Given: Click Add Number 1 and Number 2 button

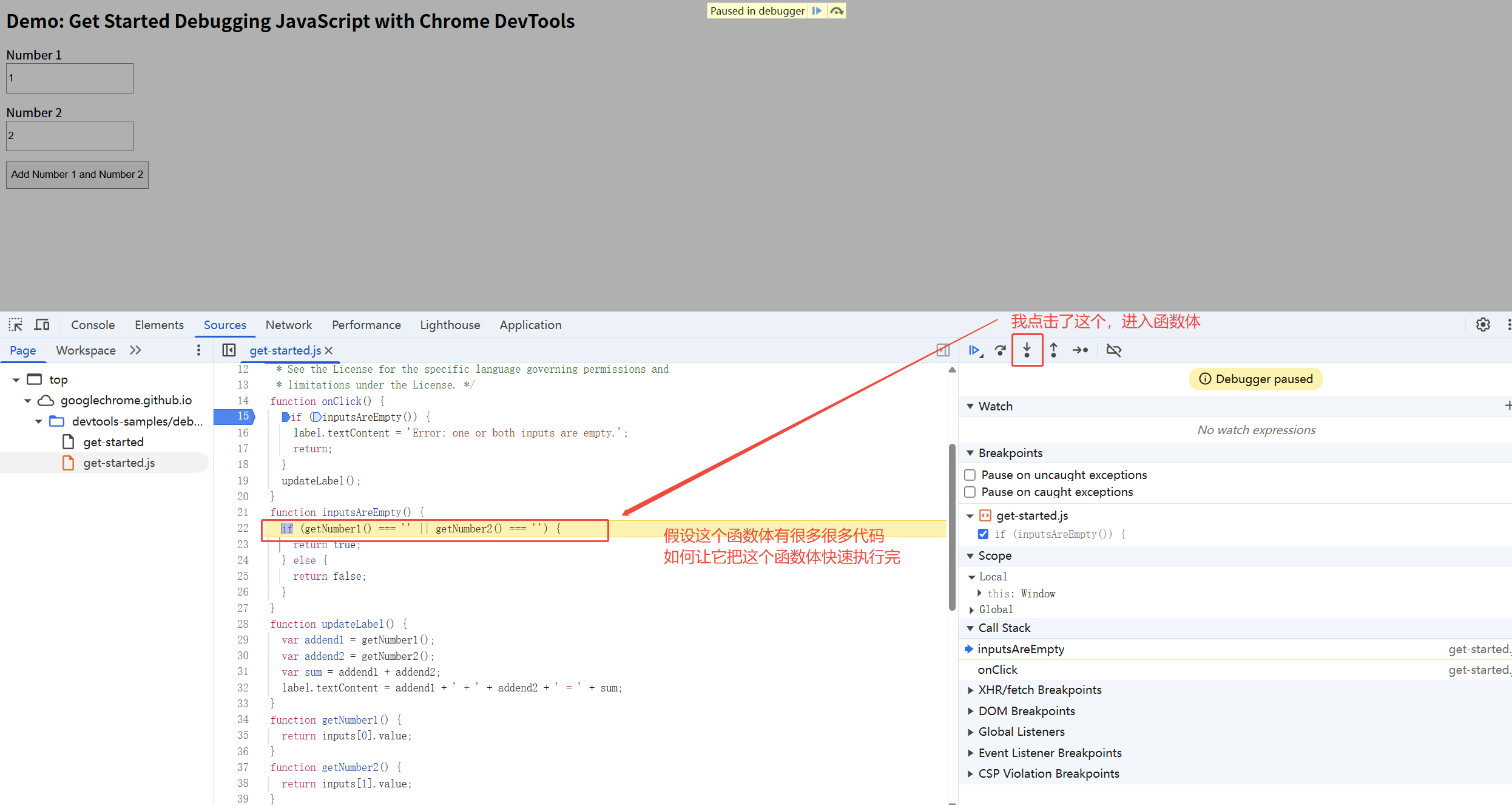Looking at the screenshot, I should 77,175.
